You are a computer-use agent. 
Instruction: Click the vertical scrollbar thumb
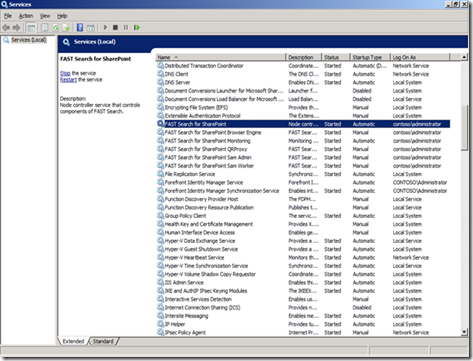464,128
